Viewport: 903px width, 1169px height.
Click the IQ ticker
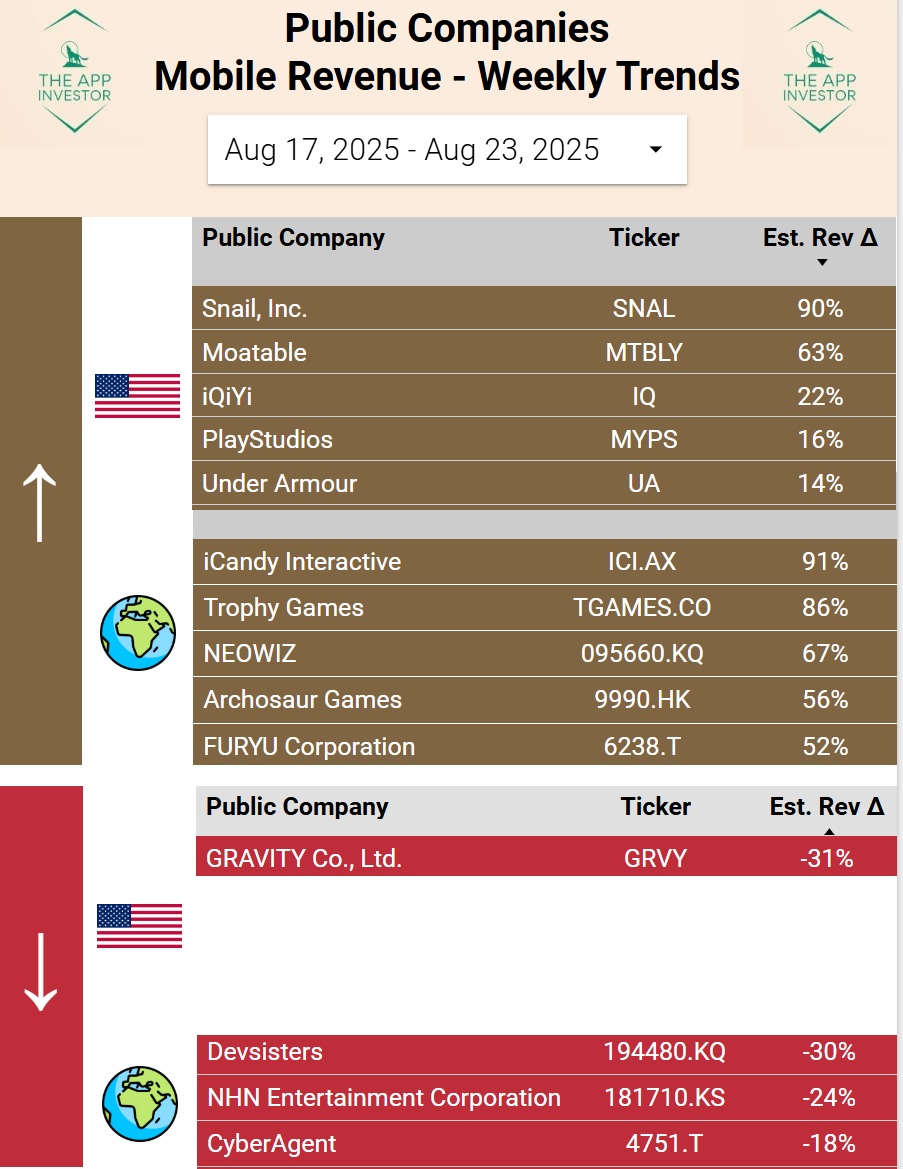(x=644, y=396)
